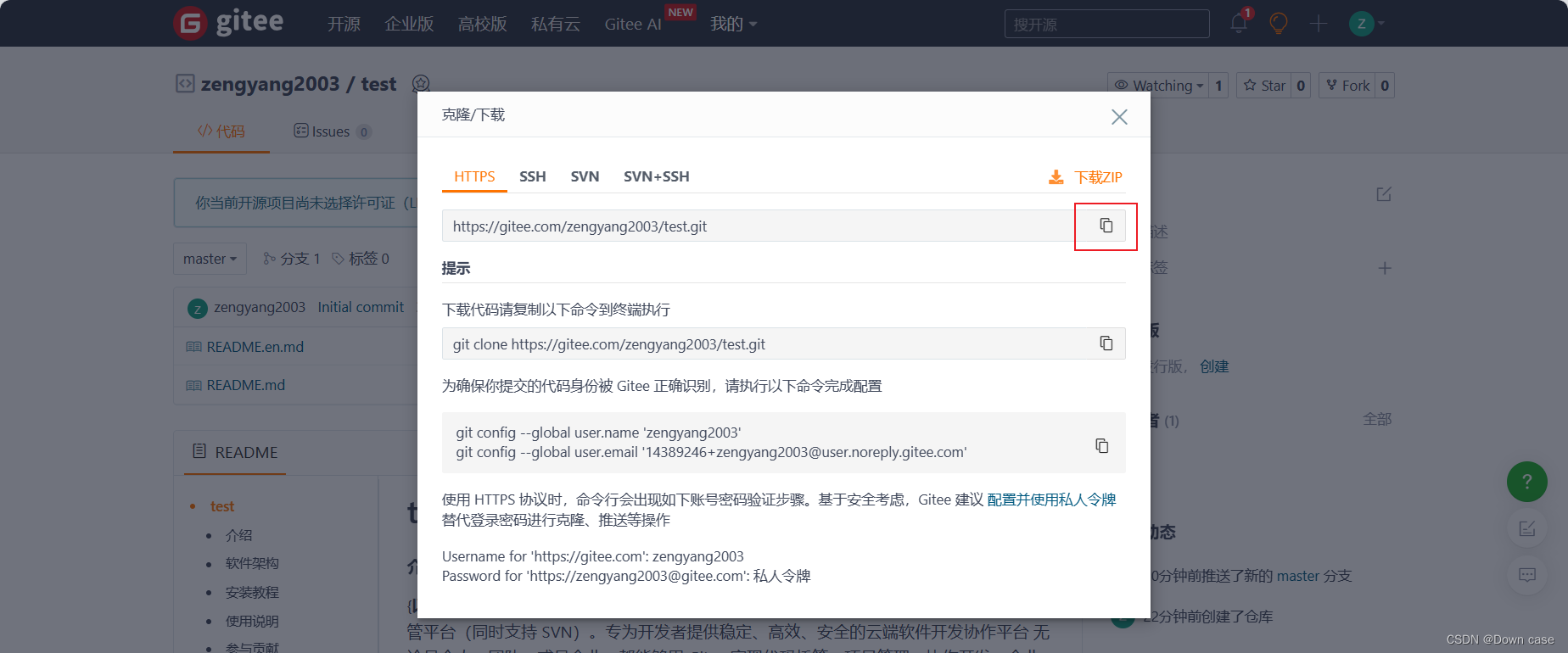1568x653 pixels.
Task: Open master branch link in activity feed
Action: click(x=1298, y=576)
